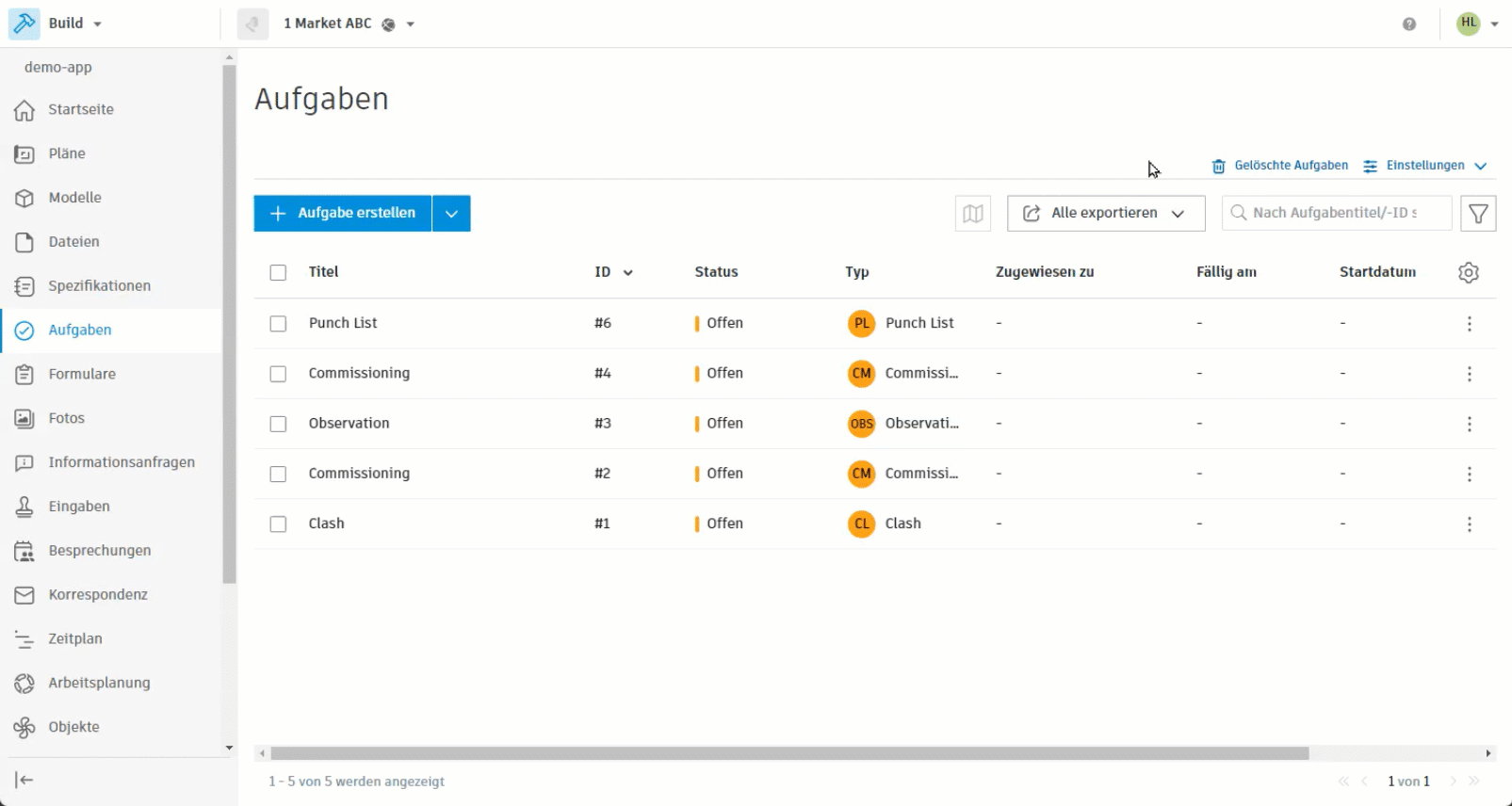Image resolution: width=1512 pixels, height=806 pixels.
Task: Open the map view icon
Action: pos(972,214)
